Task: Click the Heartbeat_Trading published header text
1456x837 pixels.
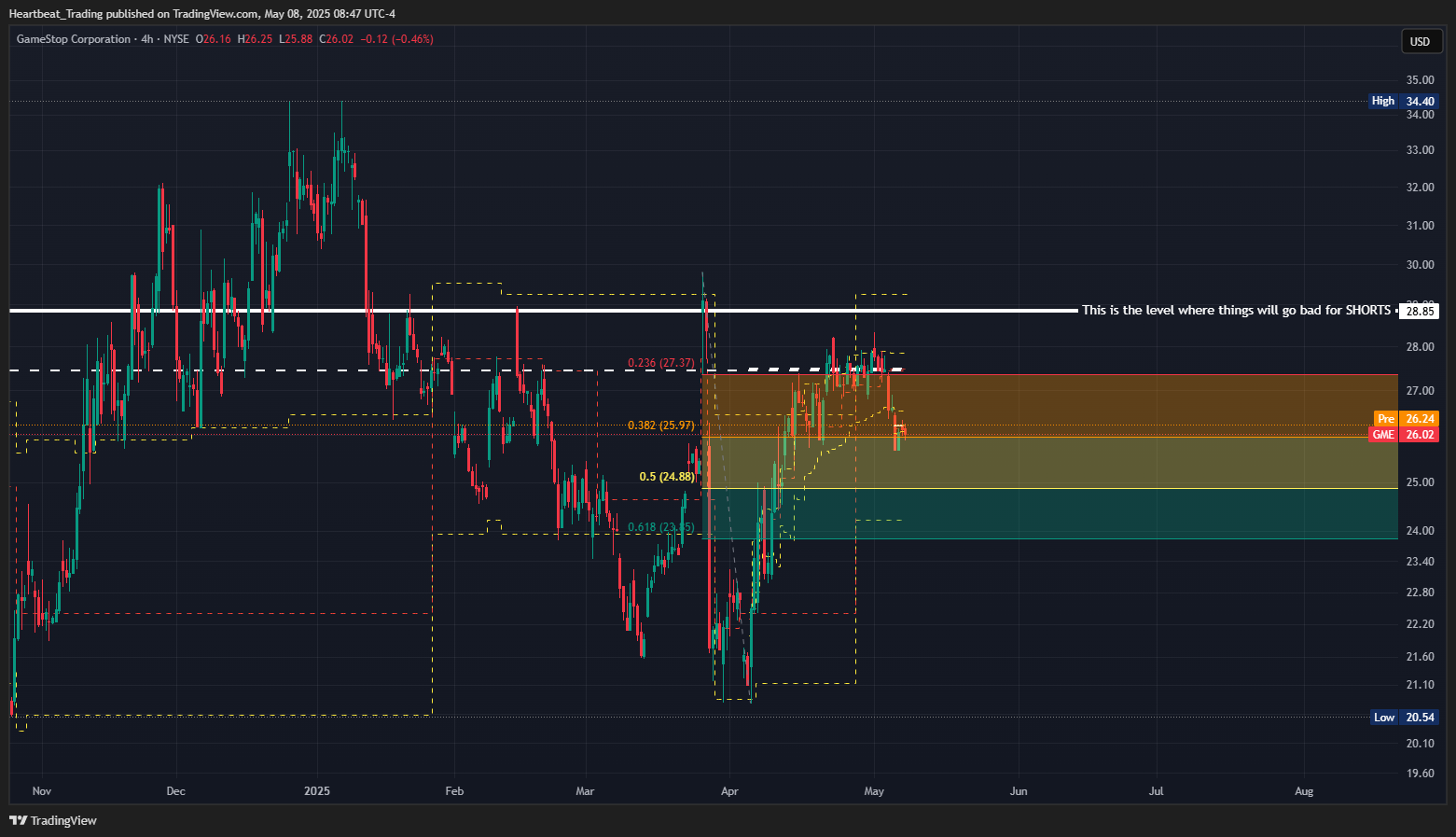Action: click(202, 14)
